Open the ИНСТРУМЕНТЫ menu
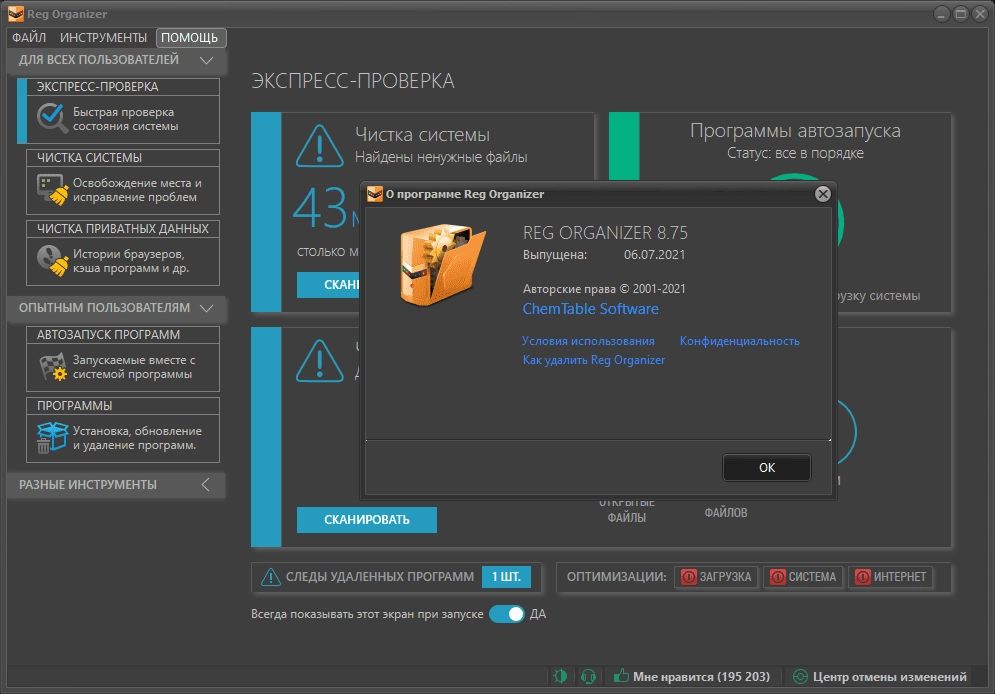 point(103,37)
